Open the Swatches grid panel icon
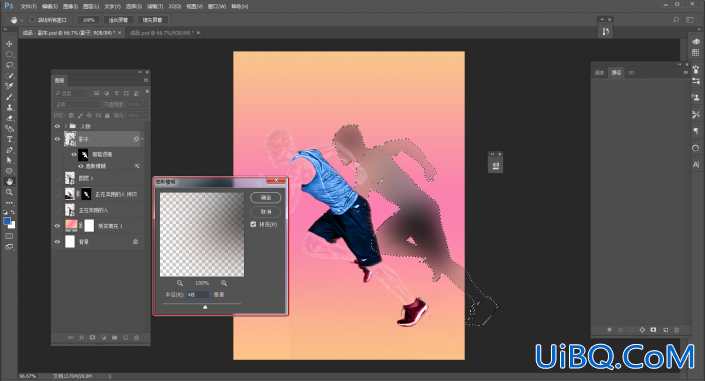 coord(696,53)
